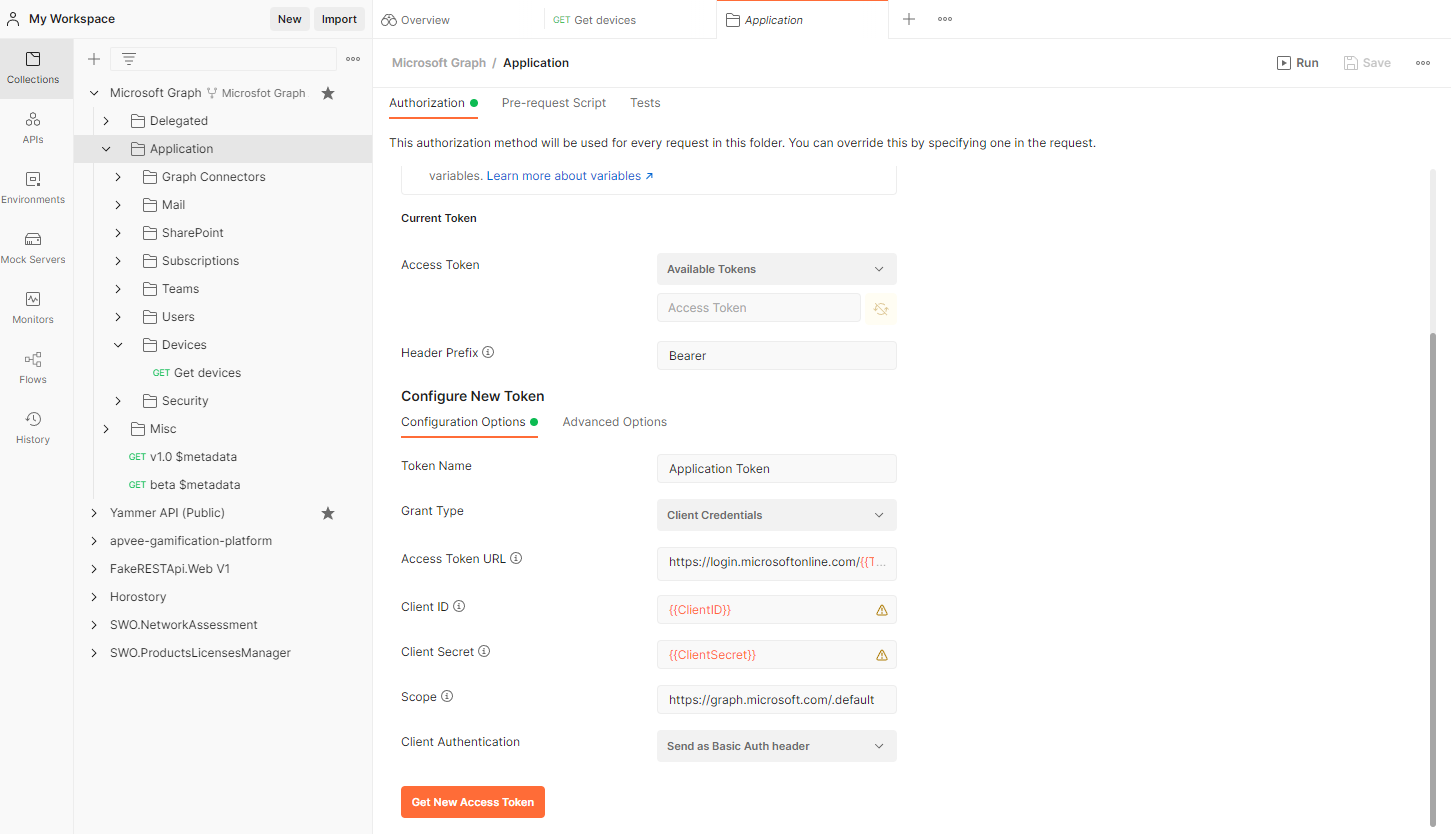1451x834 pixels.
Task: Expand the SharePoint folder
Action: pyautogui.click(x=118, y=233)
